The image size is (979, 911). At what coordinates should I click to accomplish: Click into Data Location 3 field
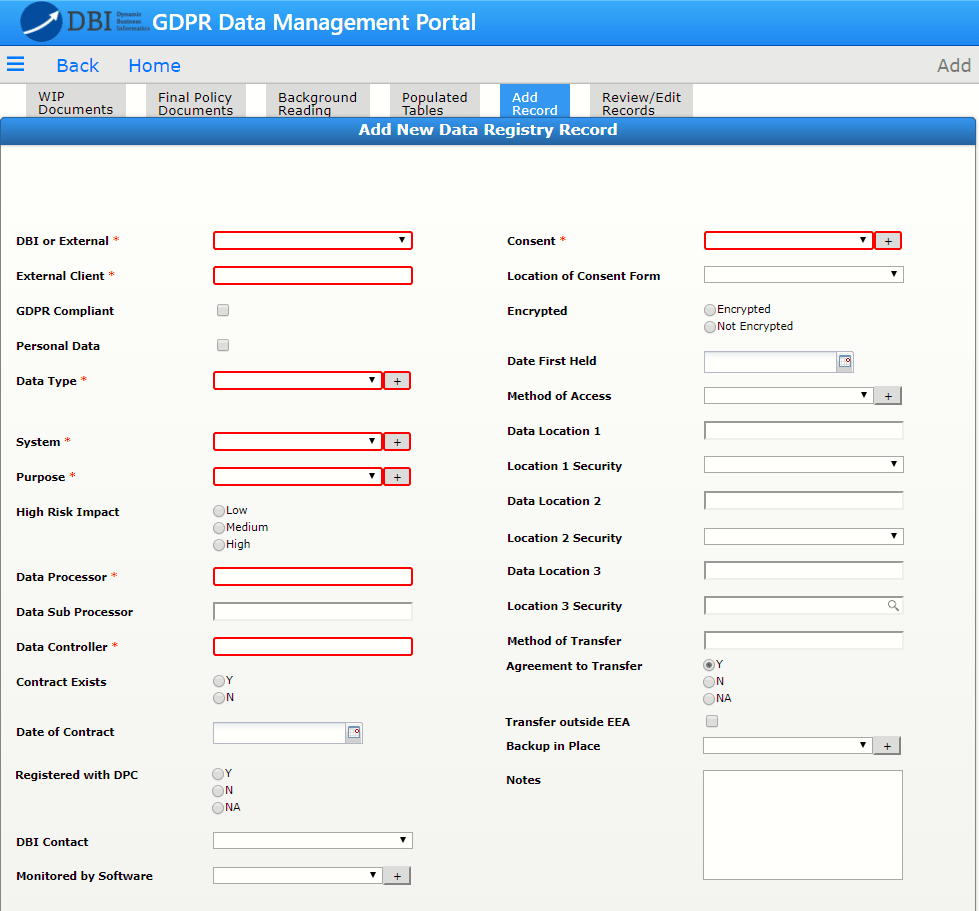coord(804,570)
